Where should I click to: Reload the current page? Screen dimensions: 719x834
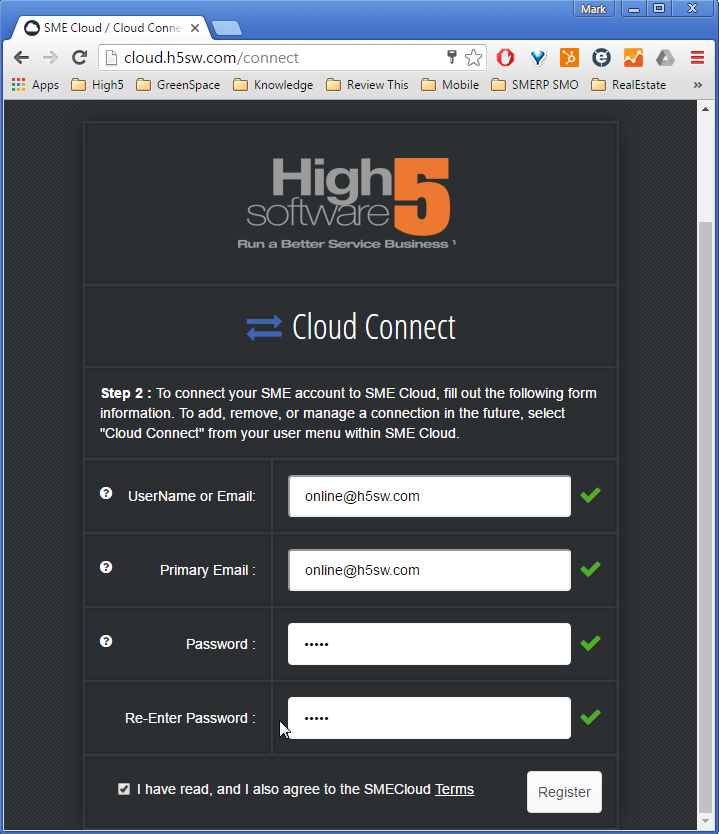[x=80, y=57]
